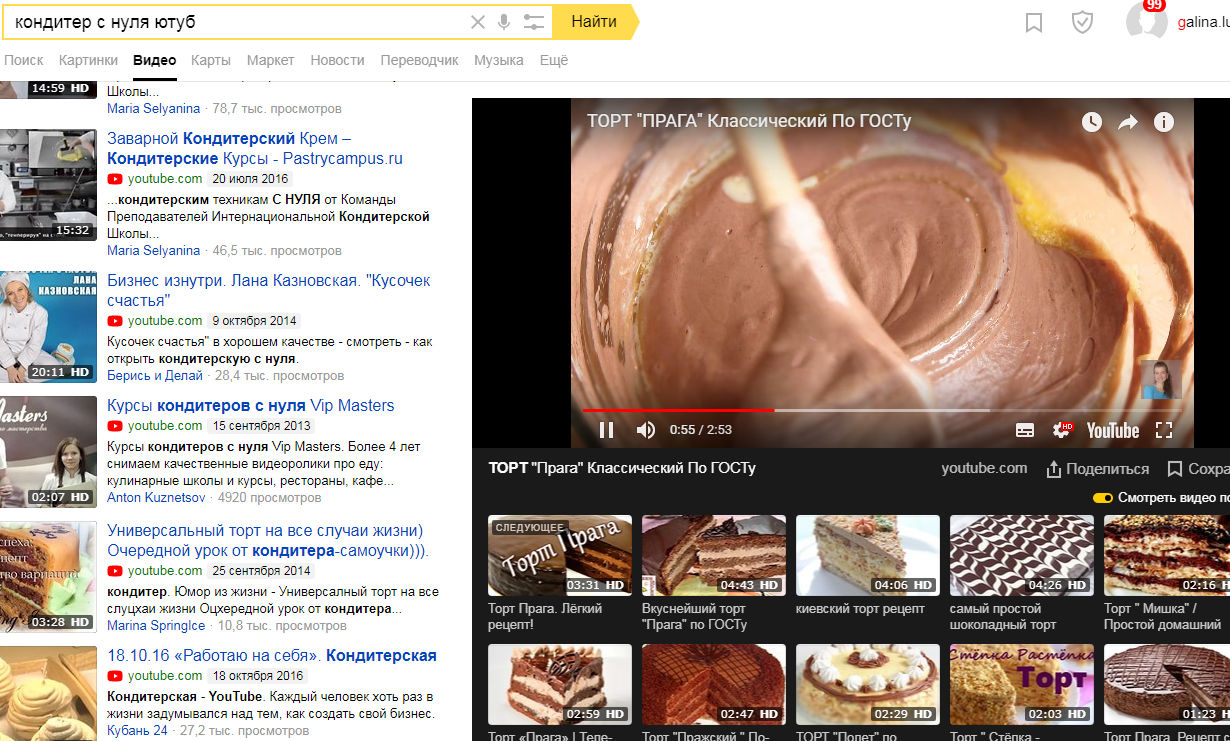Click the Поделиться share button

click(1098, 469)
